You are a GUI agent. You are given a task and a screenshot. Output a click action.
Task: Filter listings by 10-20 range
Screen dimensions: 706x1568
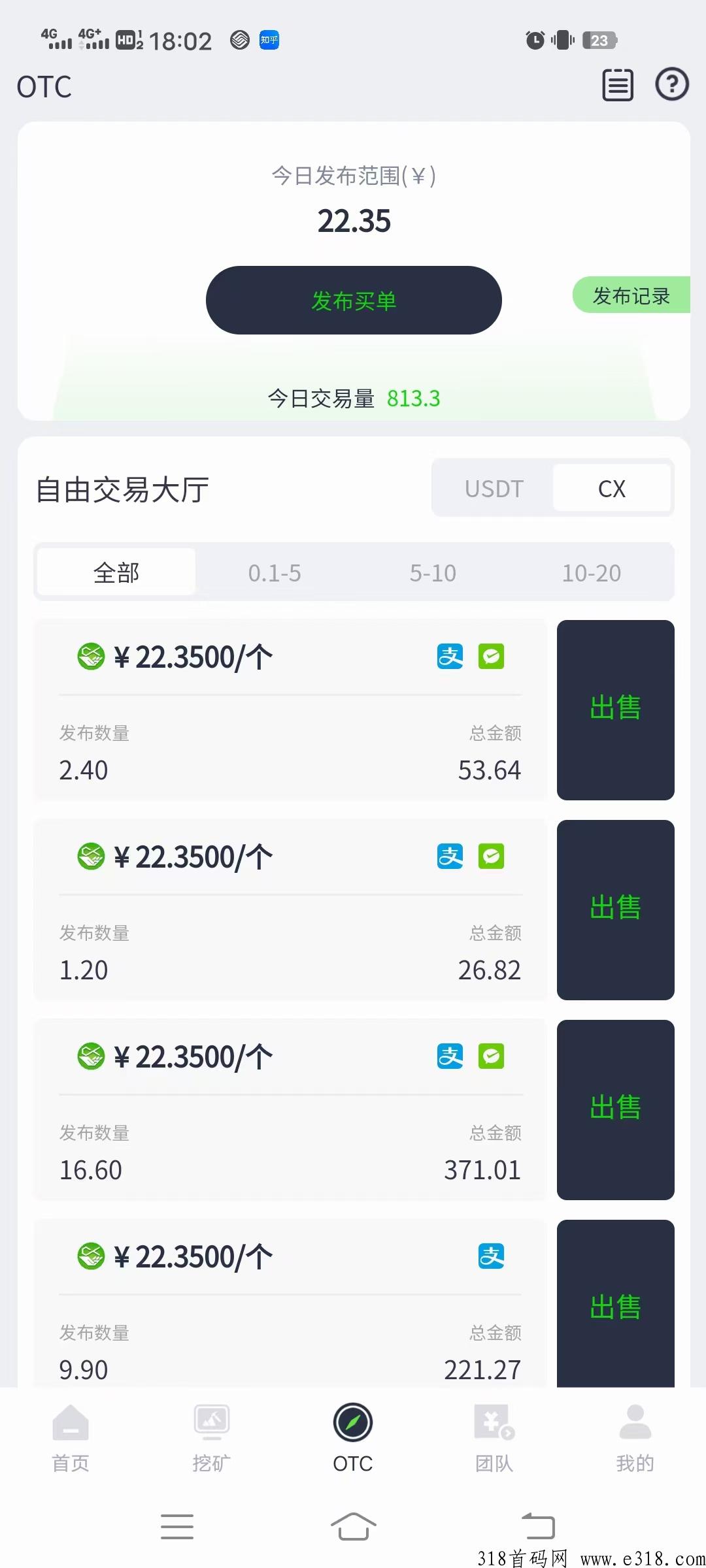[x=592, y=573]
